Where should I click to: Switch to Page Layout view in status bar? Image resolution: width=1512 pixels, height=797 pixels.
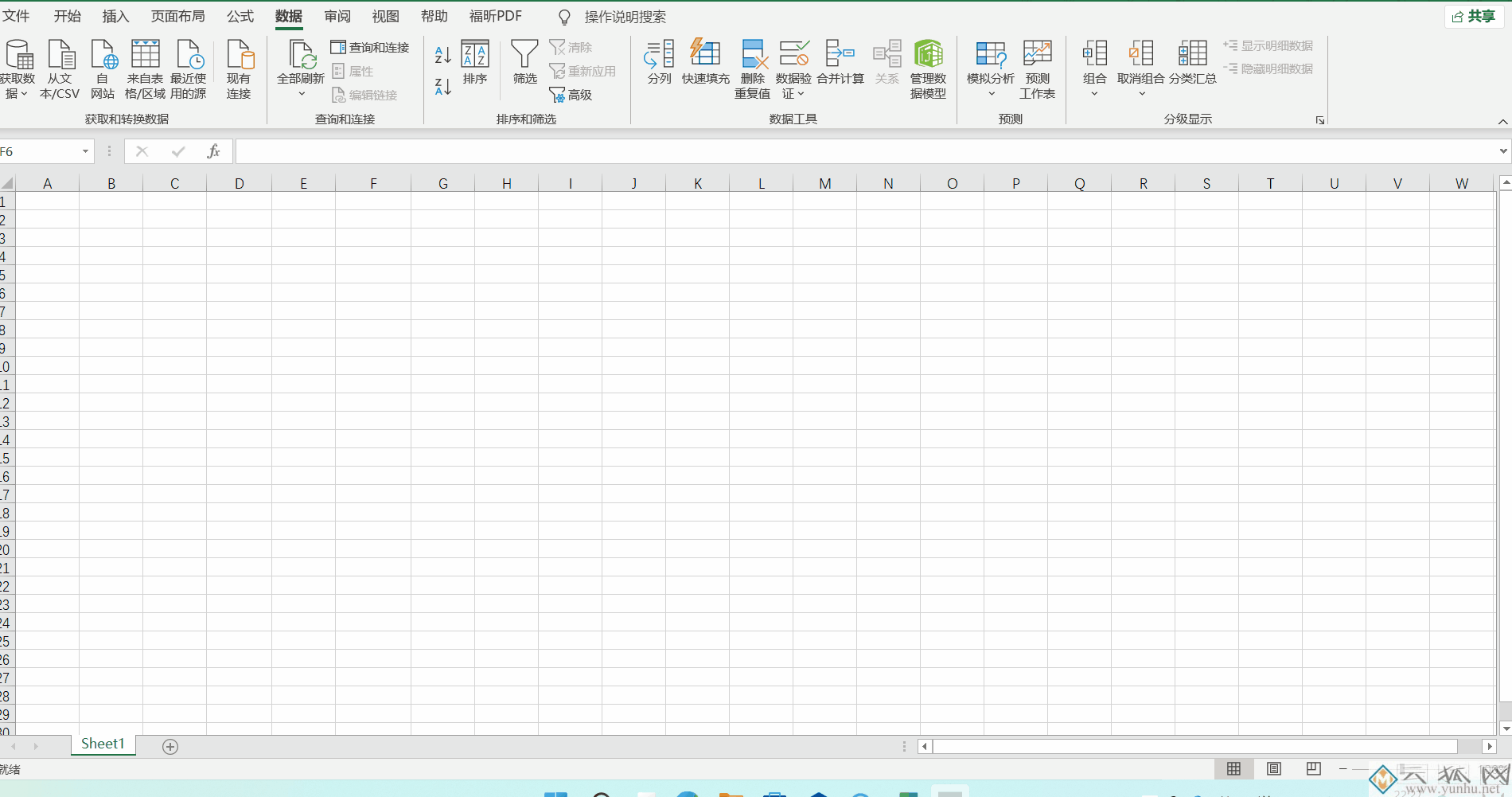(1274, 768)
